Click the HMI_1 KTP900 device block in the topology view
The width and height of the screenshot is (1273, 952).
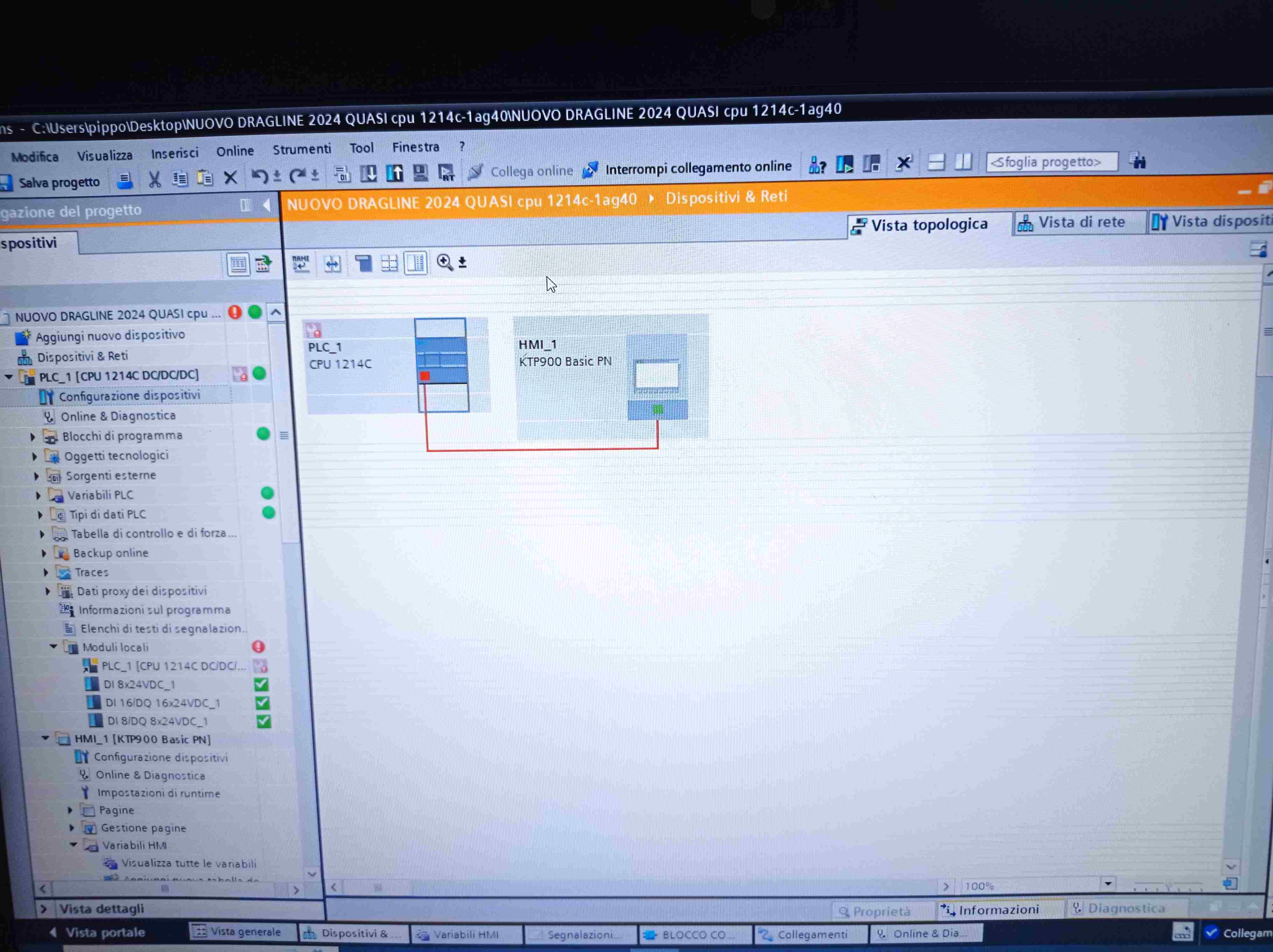pos(611,376)
